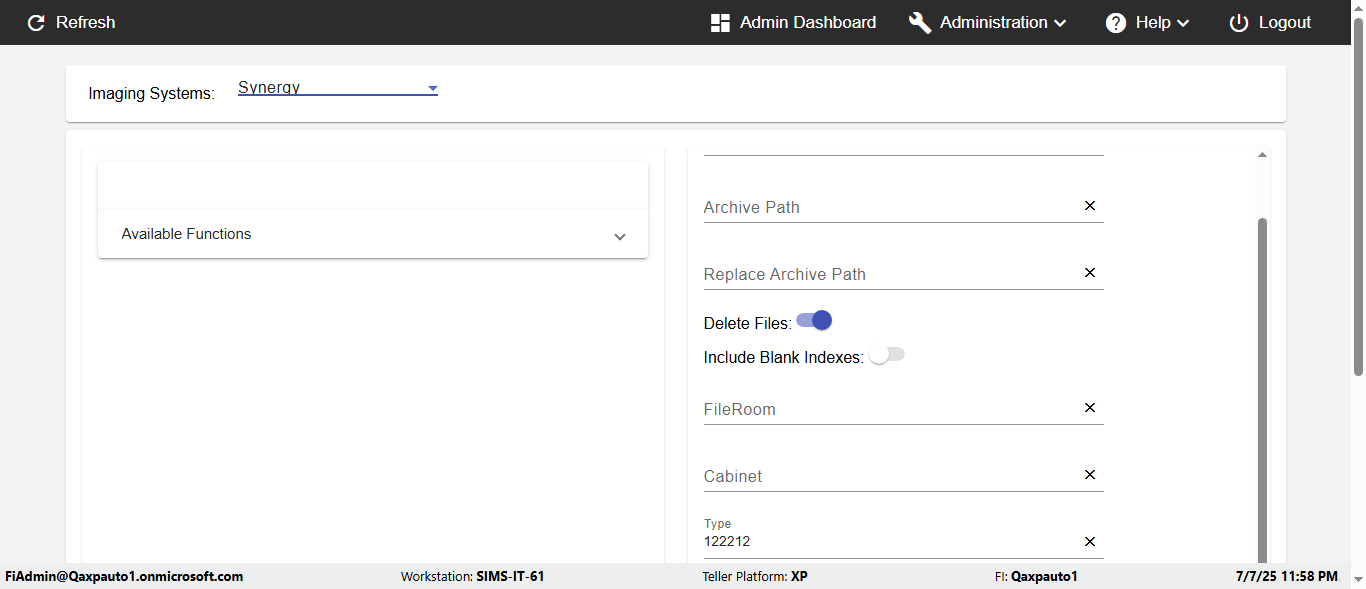Viewport: 1366px width, 589px height.
Task: Click the form panel's vertical scrollbar
Action: tap(1262, 390)
